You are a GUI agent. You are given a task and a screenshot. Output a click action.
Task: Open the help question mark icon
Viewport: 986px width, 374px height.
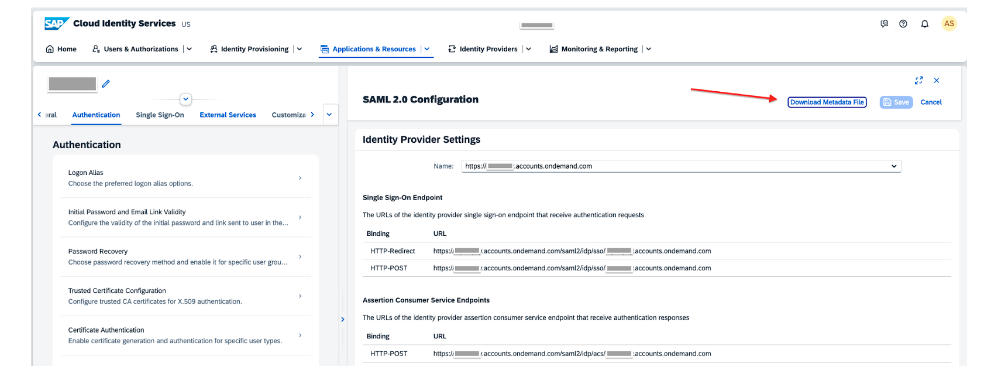pos(904,24)
